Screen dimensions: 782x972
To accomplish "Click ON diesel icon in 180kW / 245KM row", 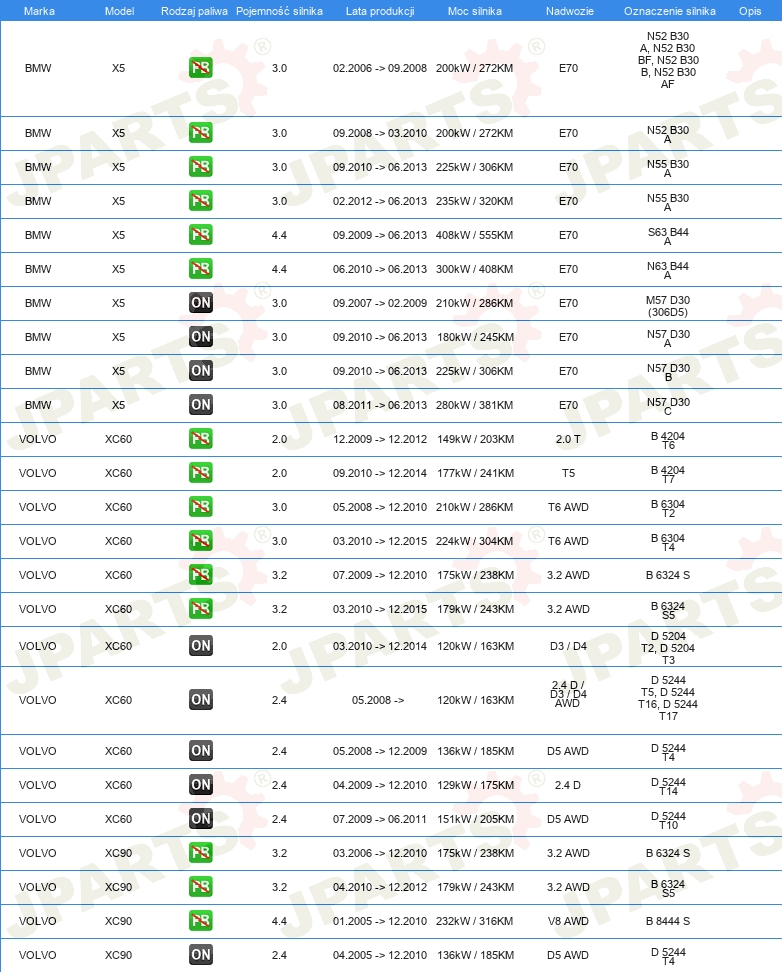I will click(200, 337).
